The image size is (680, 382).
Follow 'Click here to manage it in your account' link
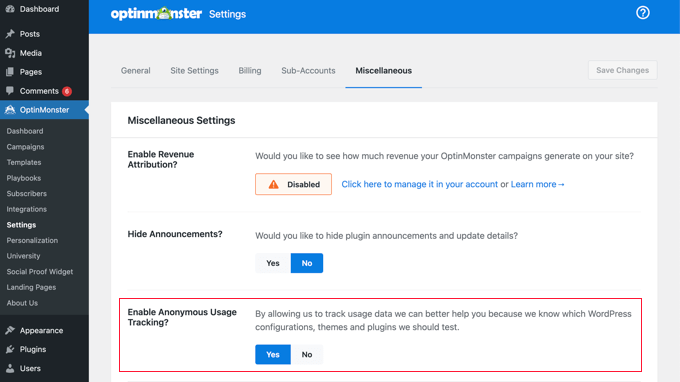419,184
